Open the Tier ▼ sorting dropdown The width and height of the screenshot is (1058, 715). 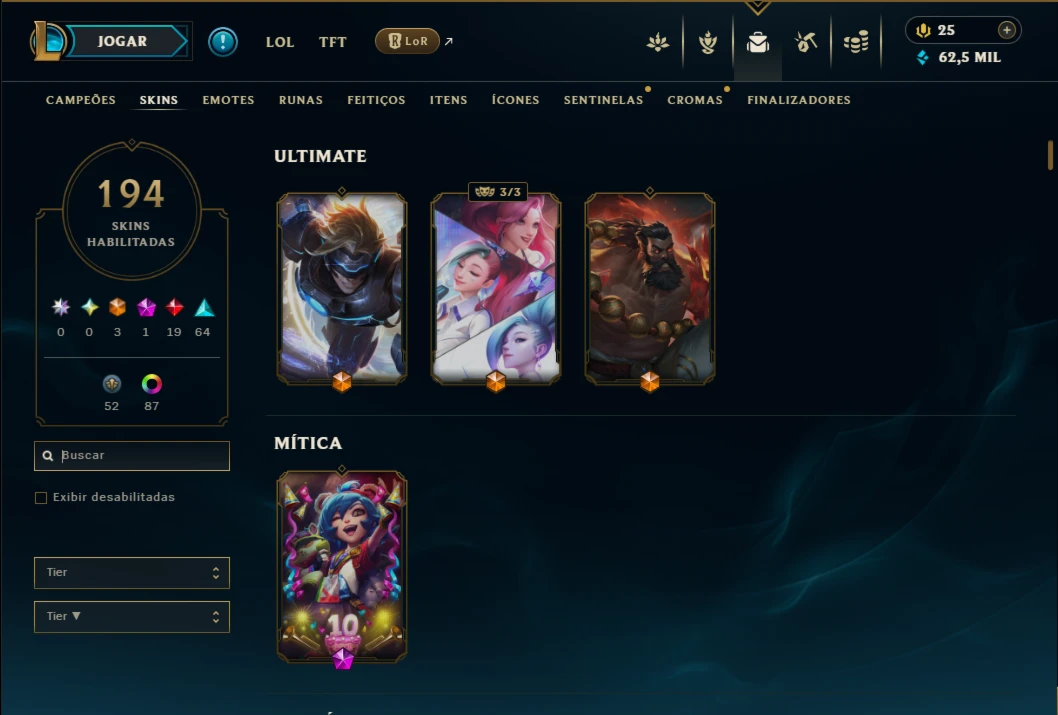point(132,617)
